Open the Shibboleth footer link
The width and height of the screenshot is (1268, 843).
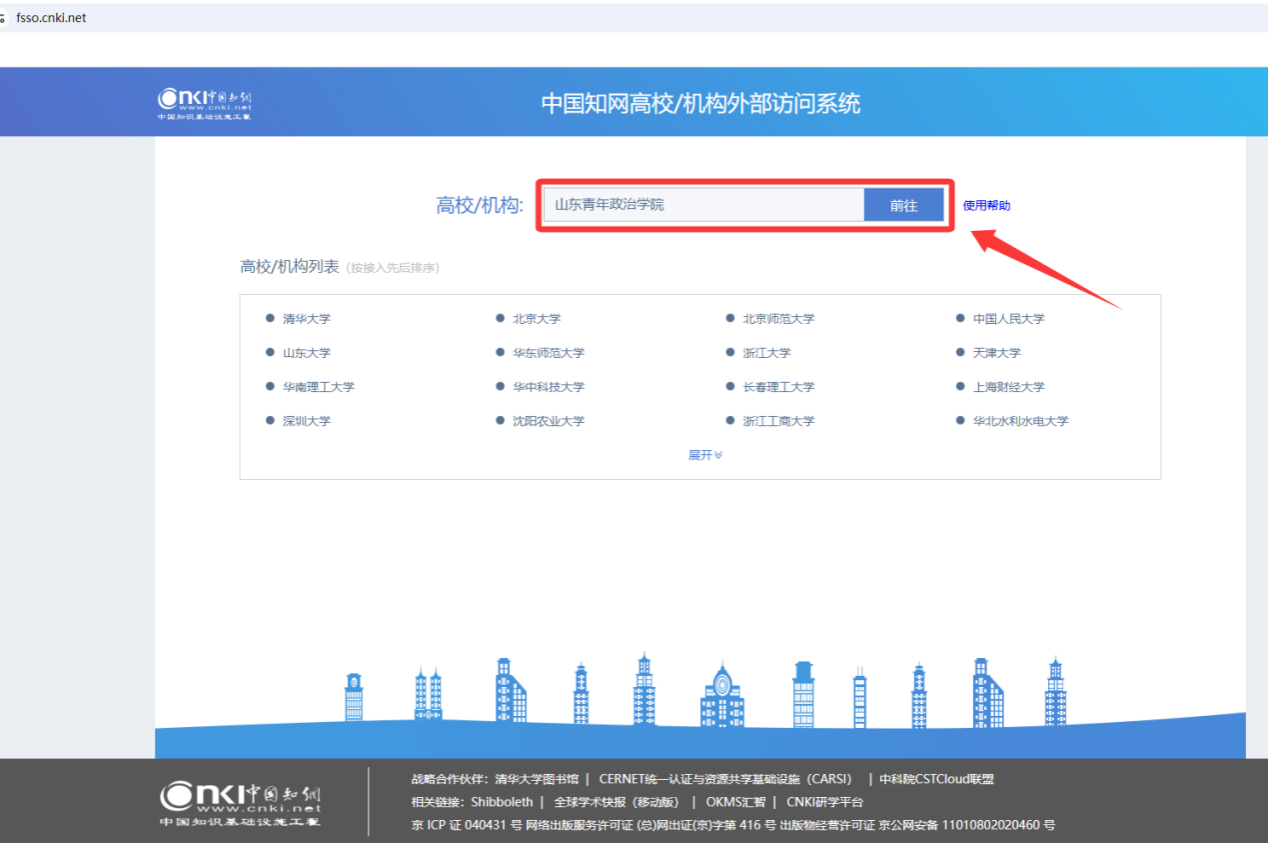click(x=501, y=802)
